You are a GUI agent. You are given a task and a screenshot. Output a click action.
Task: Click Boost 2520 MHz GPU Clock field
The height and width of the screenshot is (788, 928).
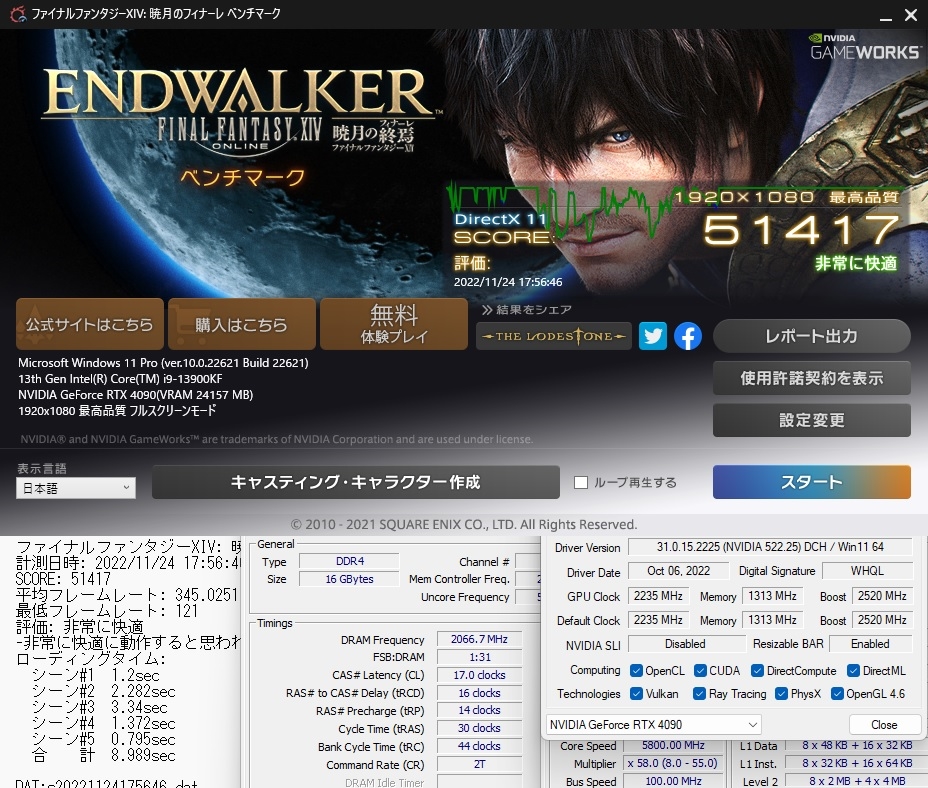point(882,596)
